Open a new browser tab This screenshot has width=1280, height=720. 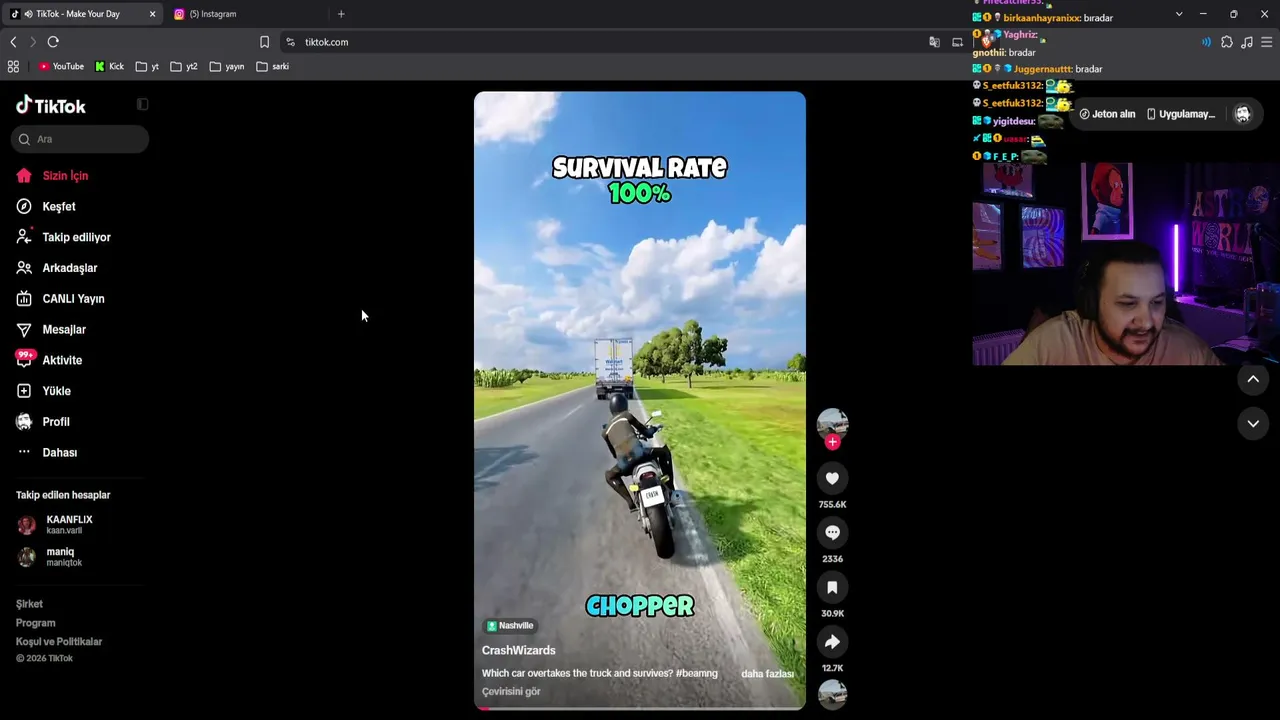pyautogui.click(x=341, y=14)
